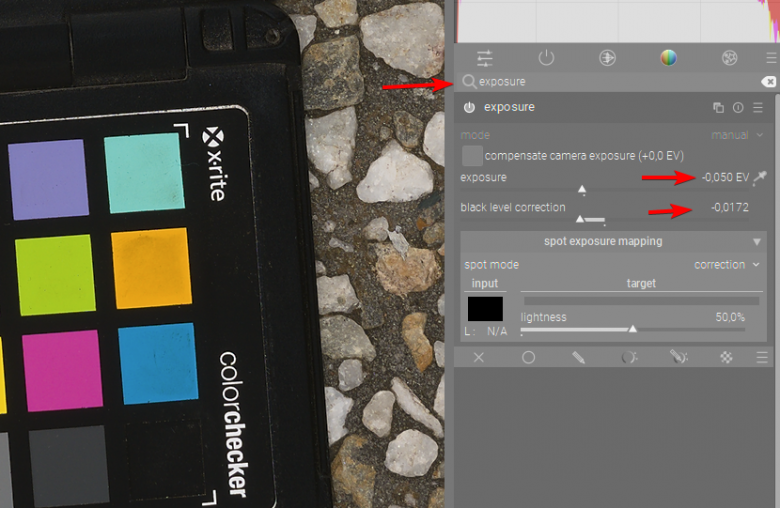Click black level value -0,0172
This screenshot has width=780, height=508.
pyautogui.click(x=730, y=207)
